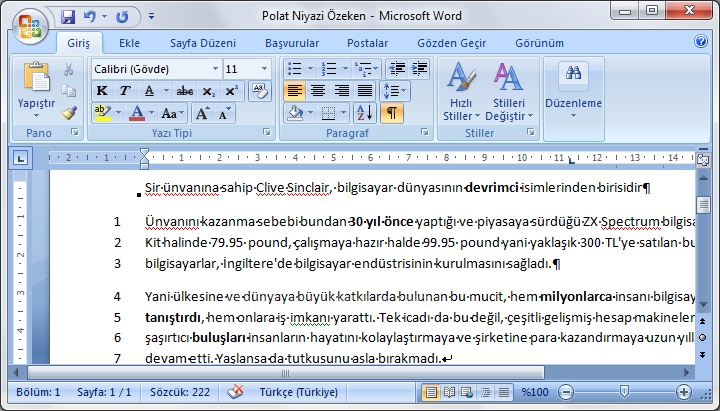Switch to Gözden Geçir tab
Image resolution: width=720 pixels, height=411 pixels.
pos(451,43)
